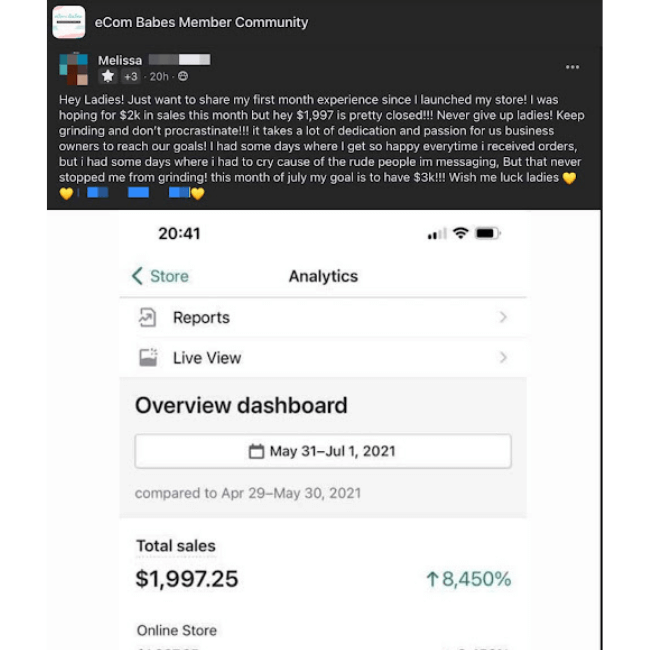Viewport: 650px width, 650px height.
Task: Expand the Live View row chevron
Action: [503, 357]
